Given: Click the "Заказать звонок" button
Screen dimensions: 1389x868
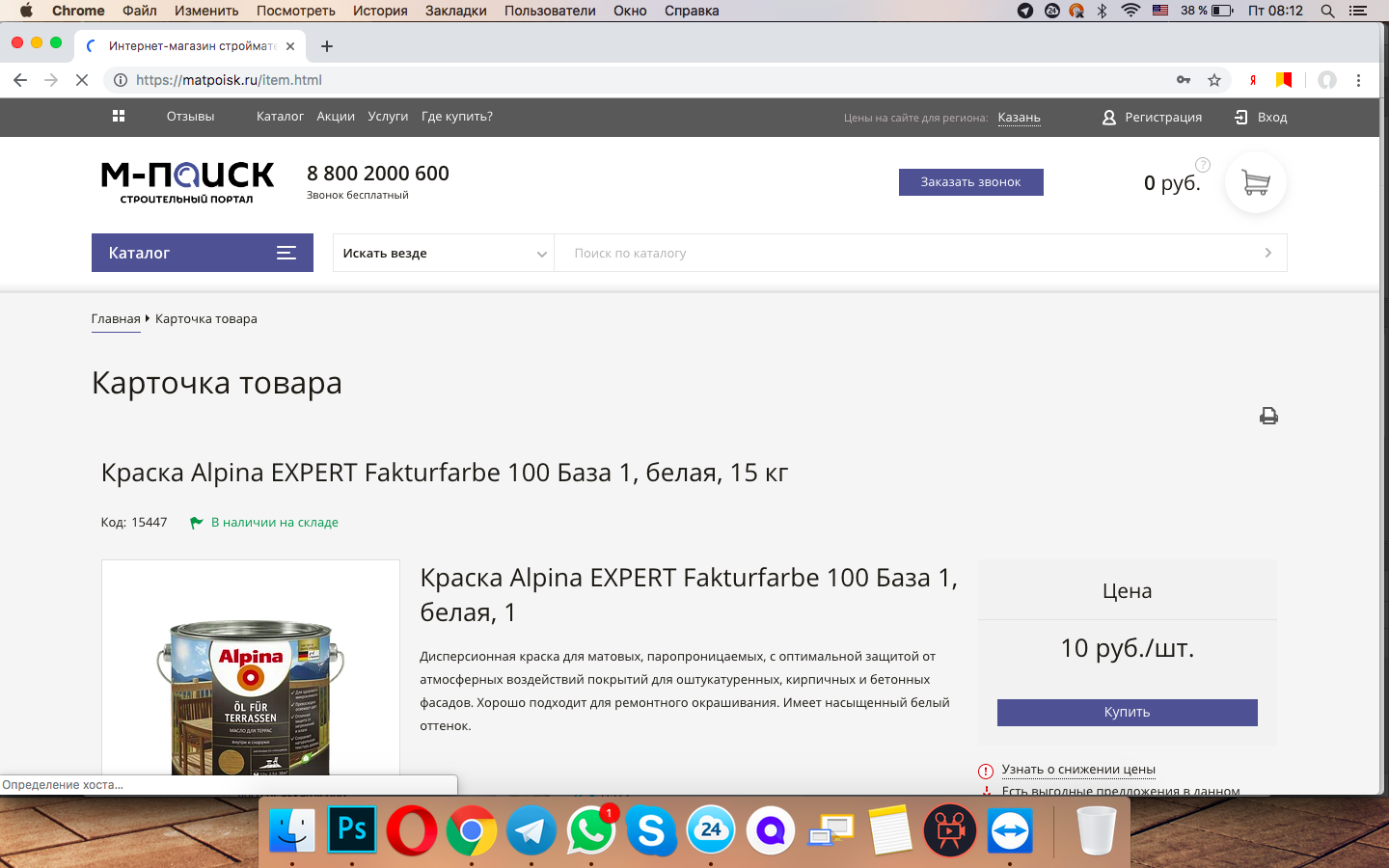Looking at the screenshot, I should click(970, 182).
